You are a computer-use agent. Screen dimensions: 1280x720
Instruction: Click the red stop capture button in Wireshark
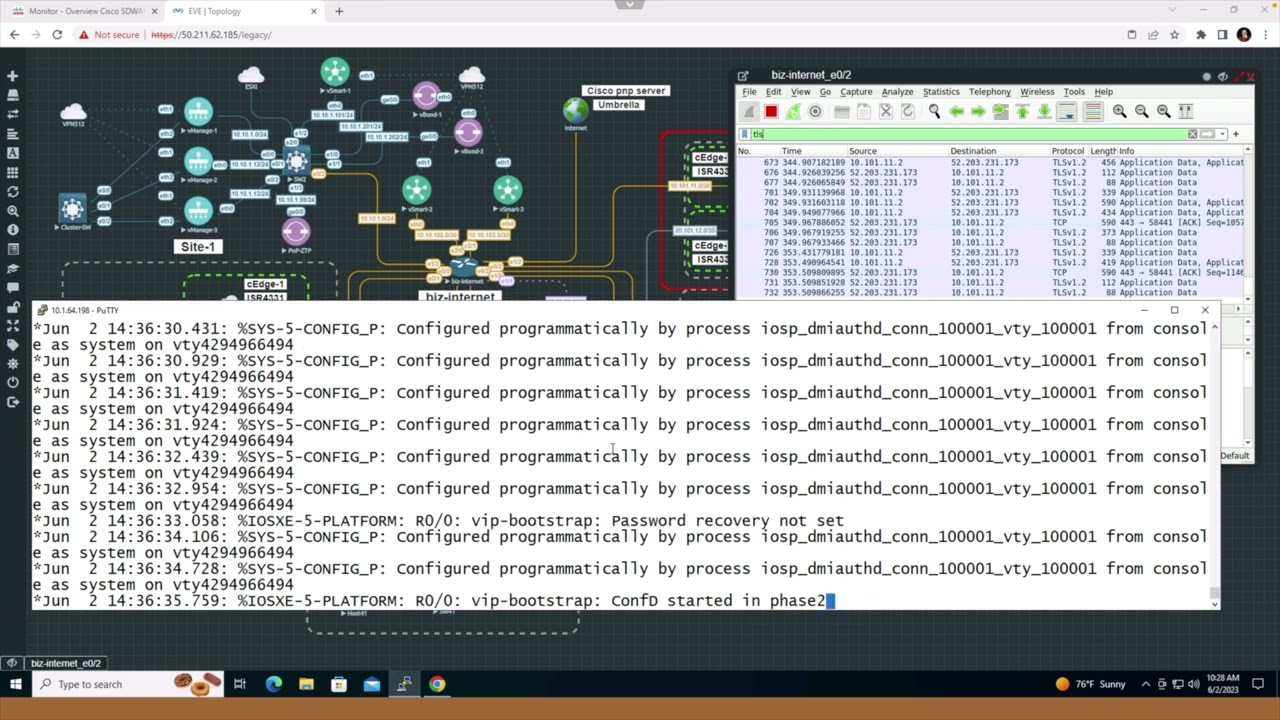pyautogui.click(x=771, y=112)
